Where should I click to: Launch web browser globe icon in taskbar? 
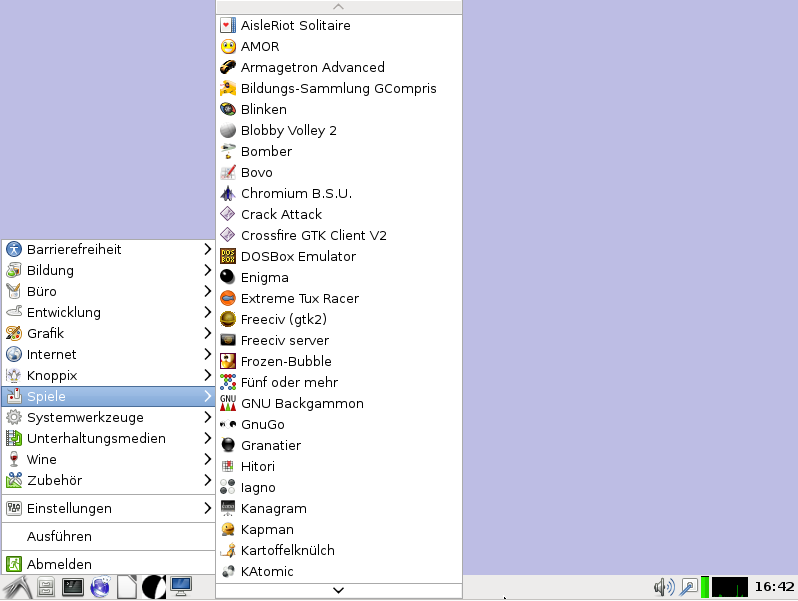tap(100, 587)
